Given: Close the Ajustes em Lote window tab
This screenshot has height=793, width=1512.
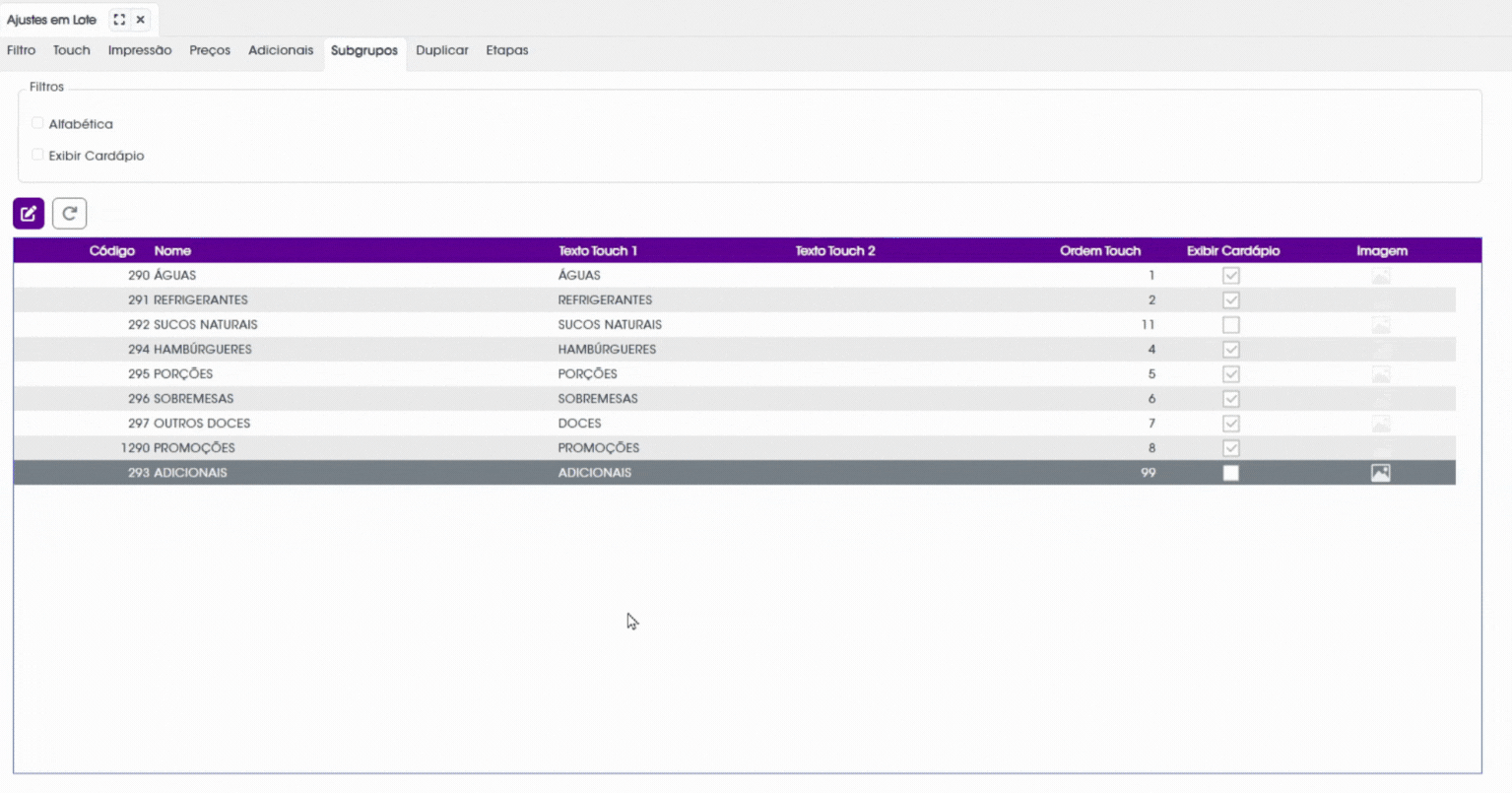Looking at the screenshot, I should 141,20.
